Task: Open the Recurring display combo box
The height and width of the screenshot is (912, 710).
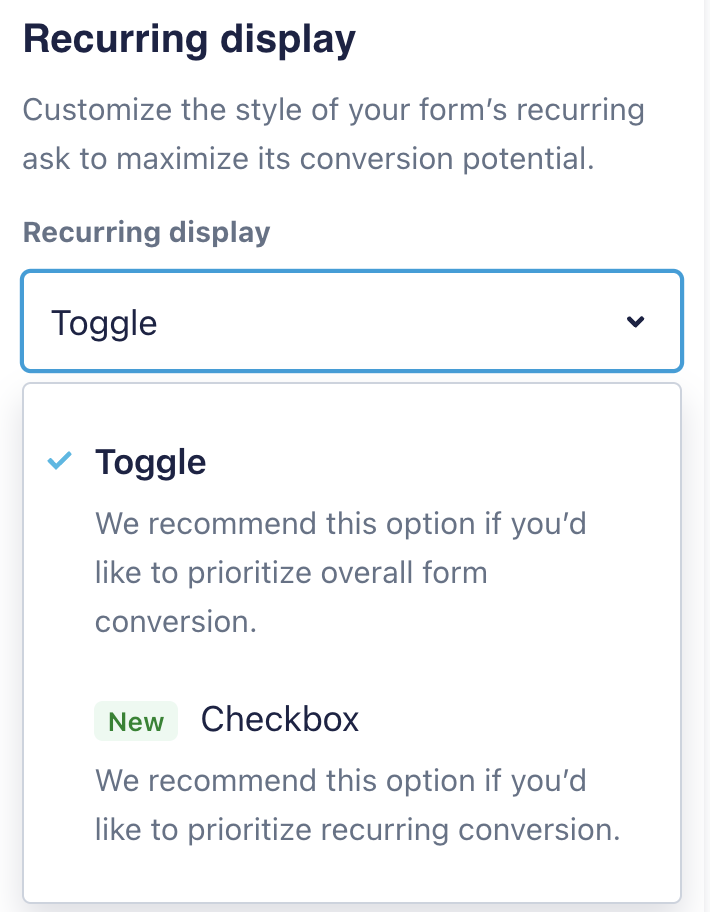Action: point(352,322)
